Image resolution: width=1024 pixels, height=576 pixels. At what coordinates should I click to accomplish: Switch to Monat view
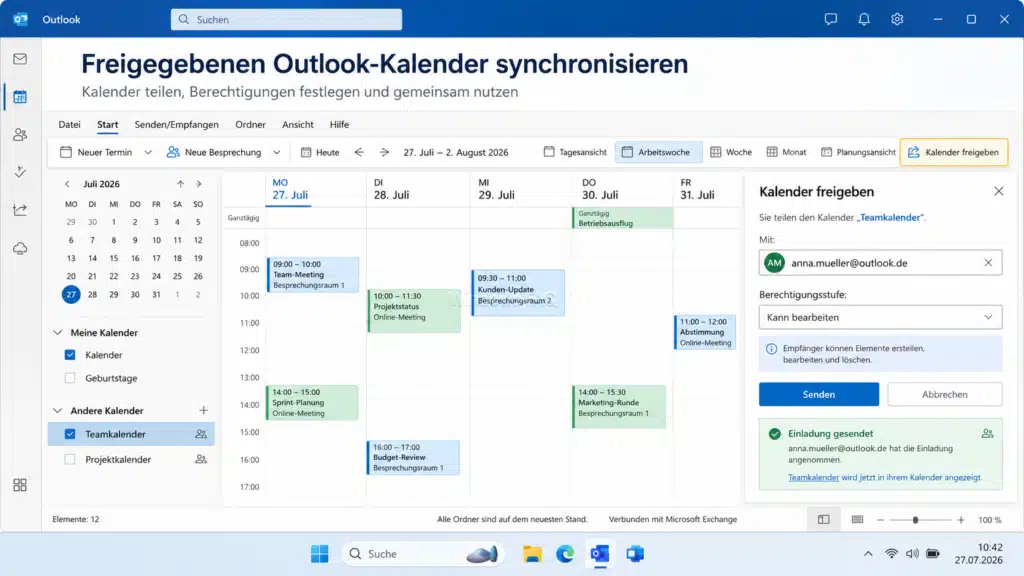point(786,152)
